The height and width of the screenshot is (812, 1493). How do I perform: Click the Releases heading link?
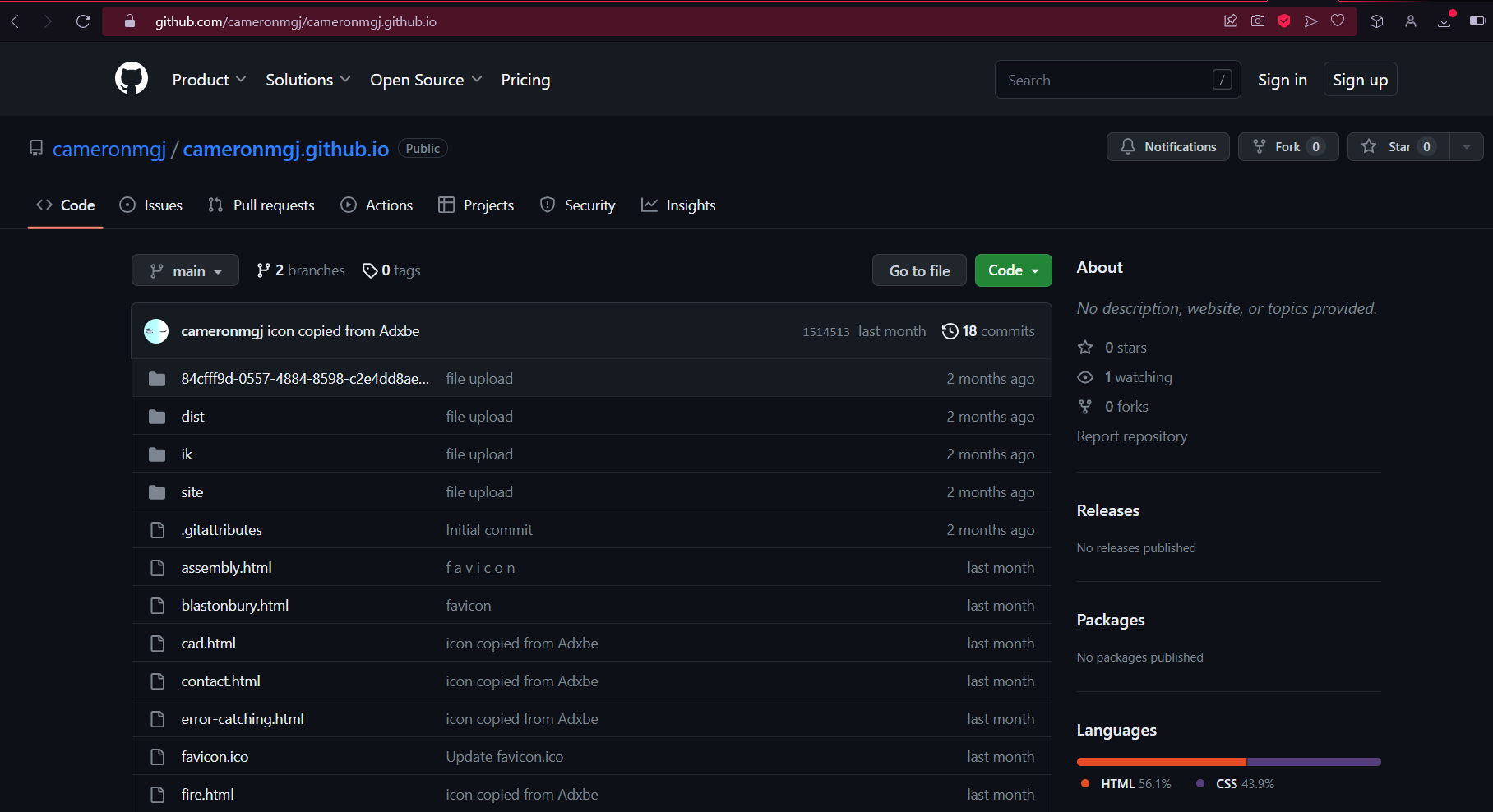(x=1108, y=510)
